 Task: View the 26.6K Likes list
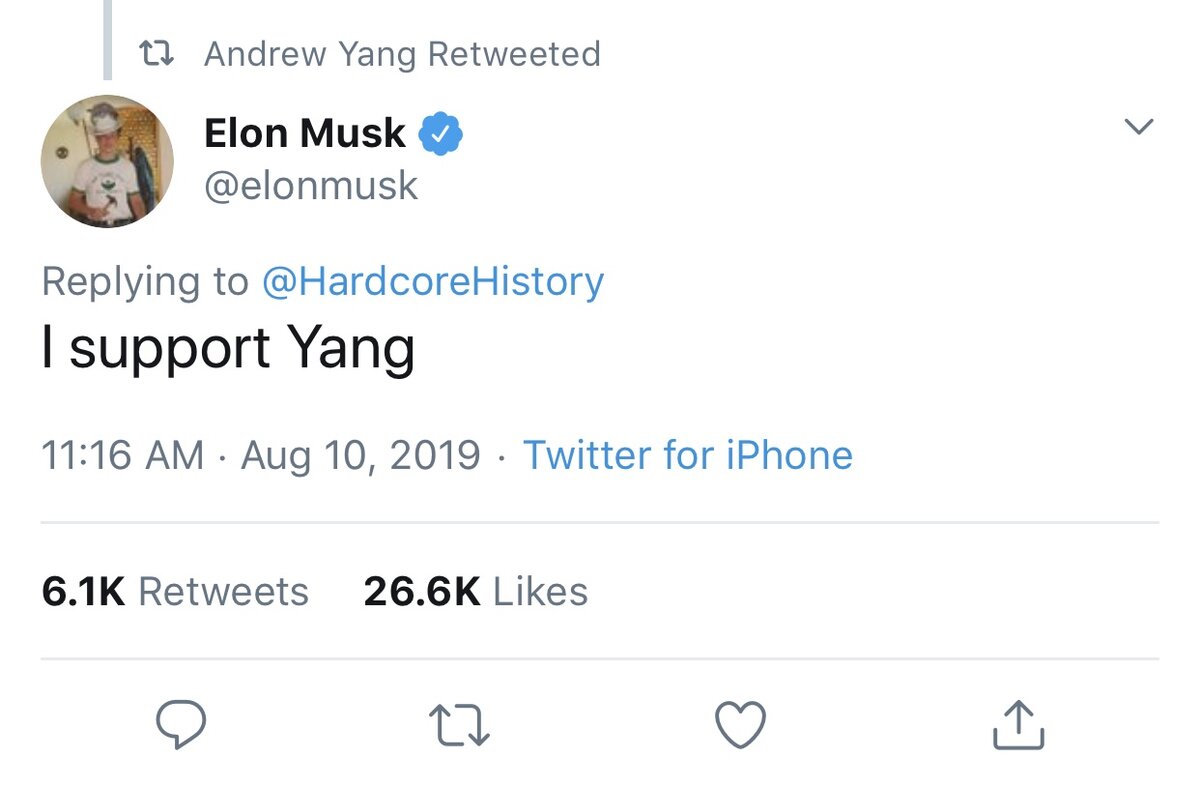tap(475, 591)
